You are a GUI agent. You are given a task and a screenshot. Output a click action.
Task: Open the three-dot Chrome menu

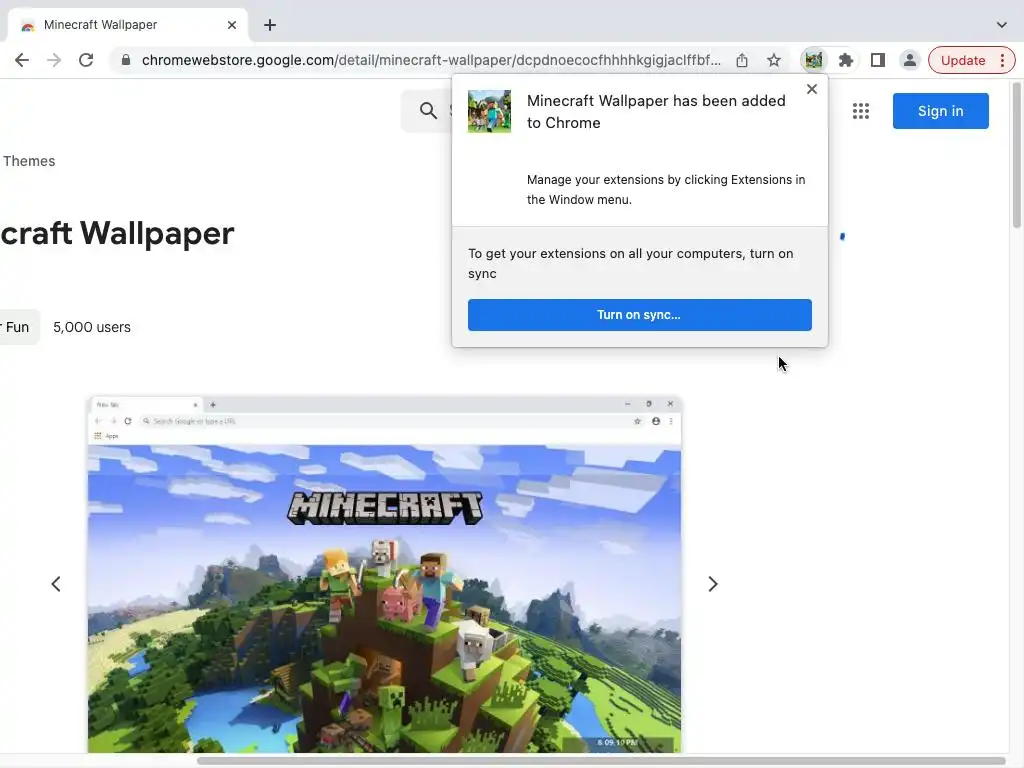(x=1002, y=60)
